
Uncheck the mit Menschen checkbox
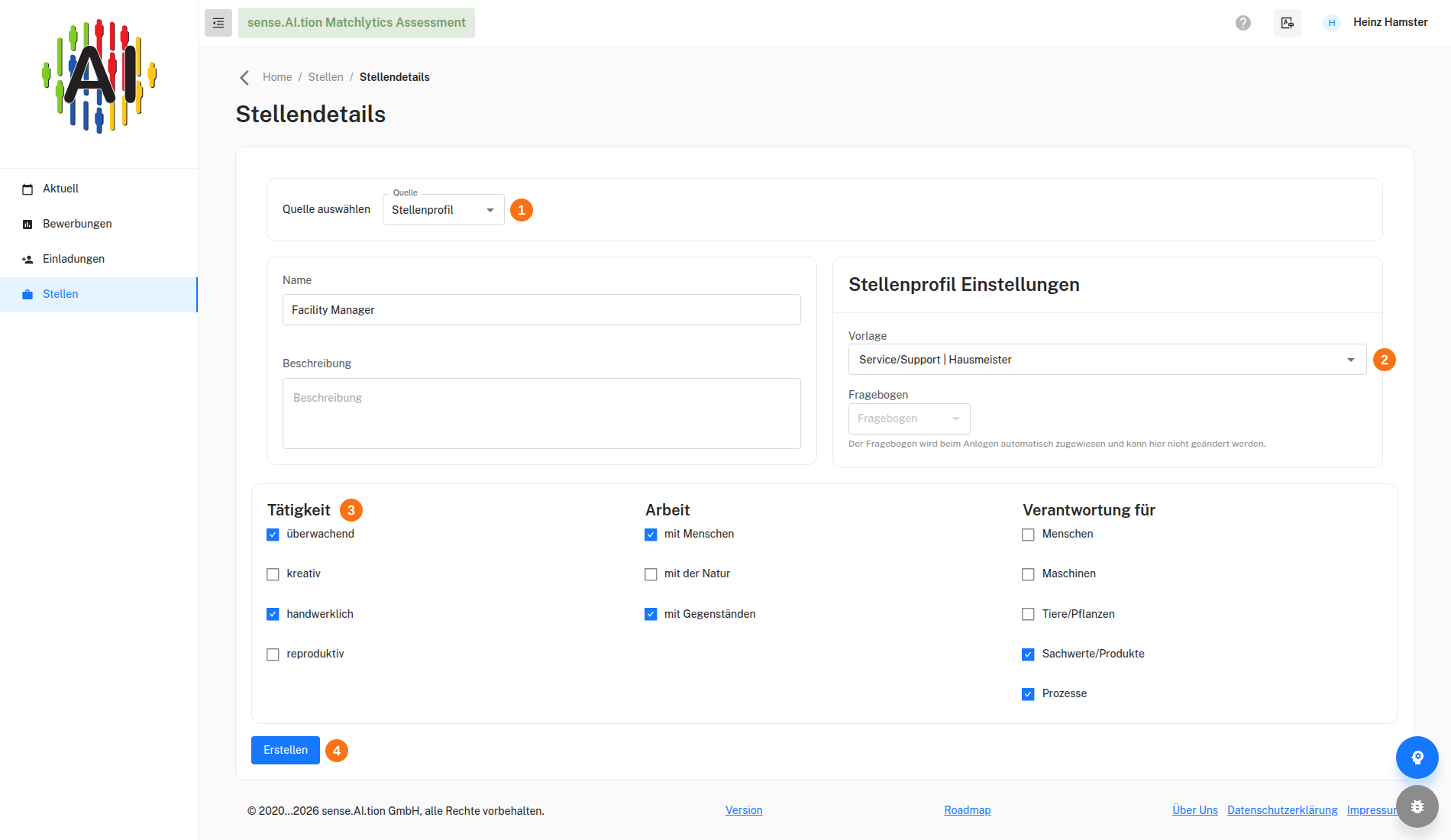click(x=651, y=535)
